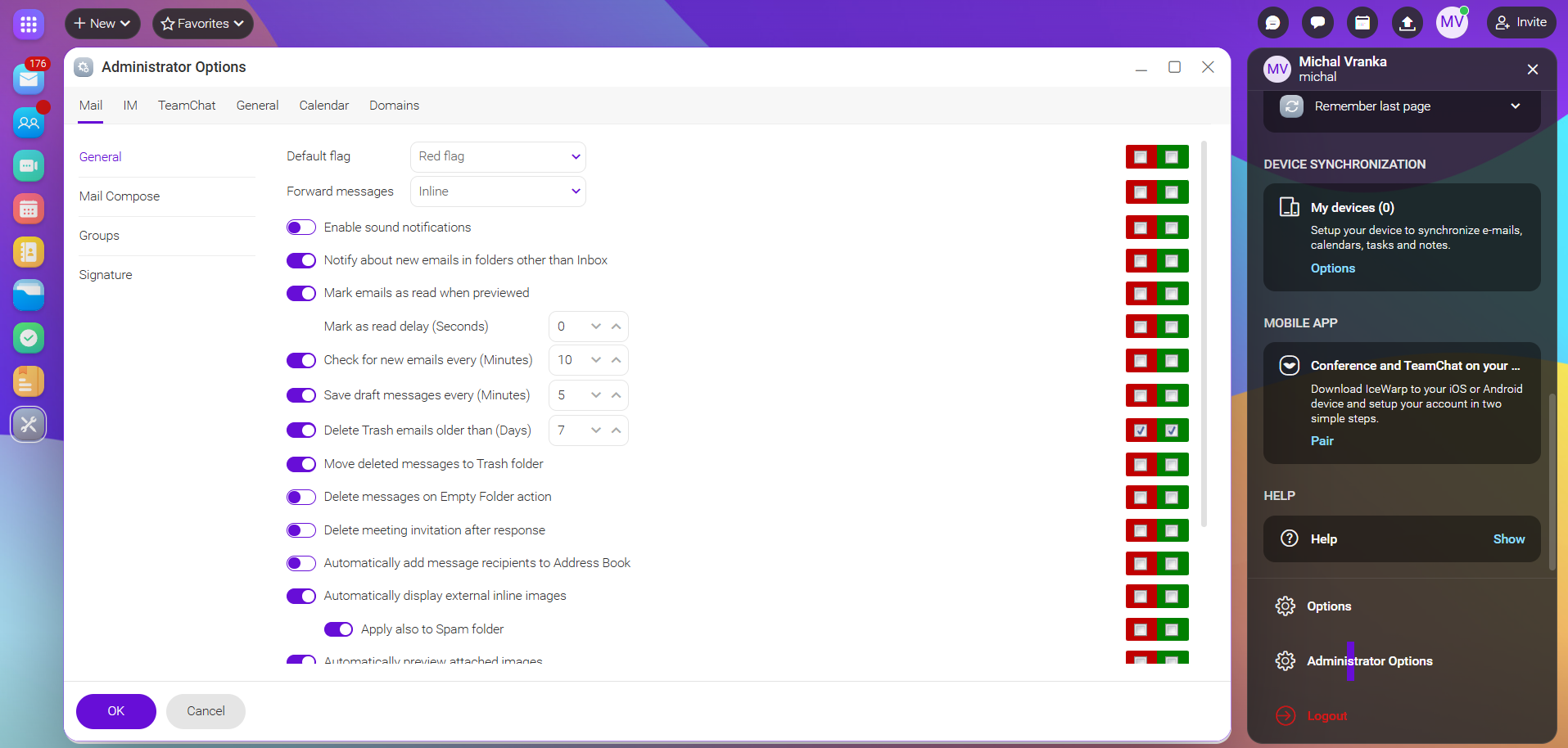Open the Favorites dropdown menu
This screenshot has height=748, width=1568.
pyautogui.click(x=203, y=24)
